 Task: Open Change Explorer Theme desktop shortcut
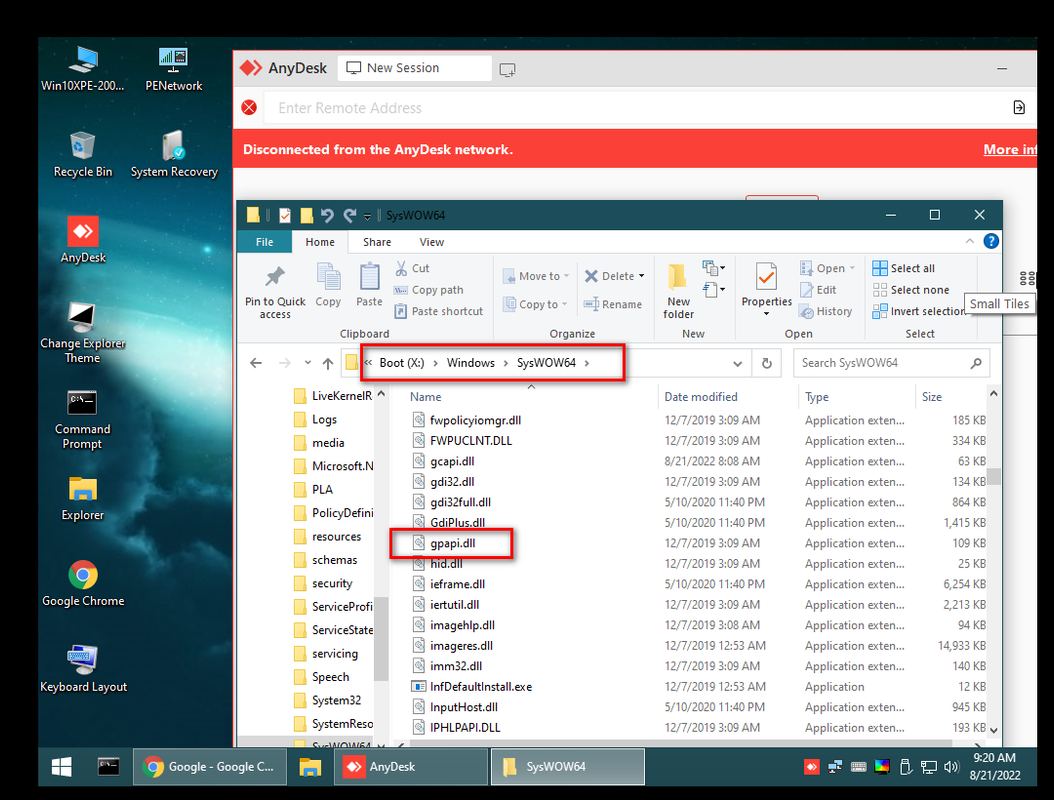pyautogui.click(x=83, y=333)
